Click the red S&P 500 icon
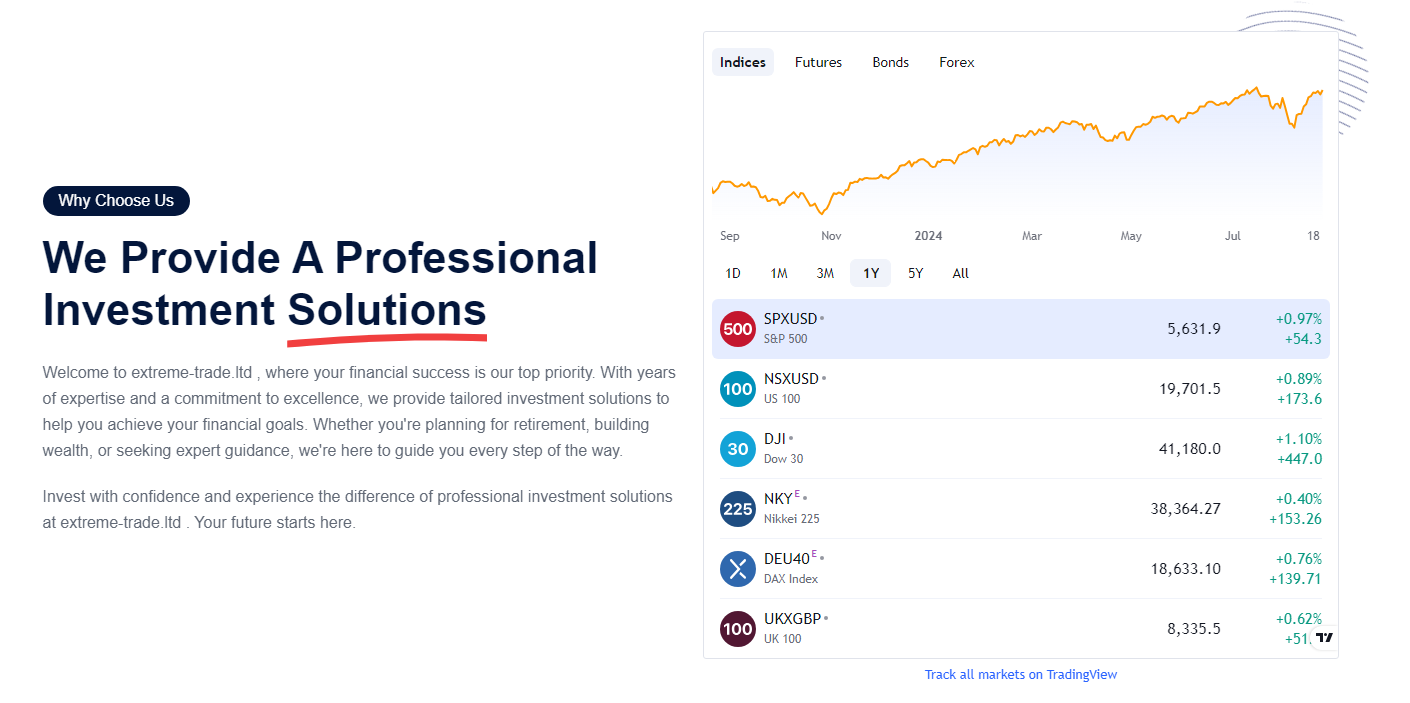This screenshot has height=703, width=1410. tap(738, 329)
